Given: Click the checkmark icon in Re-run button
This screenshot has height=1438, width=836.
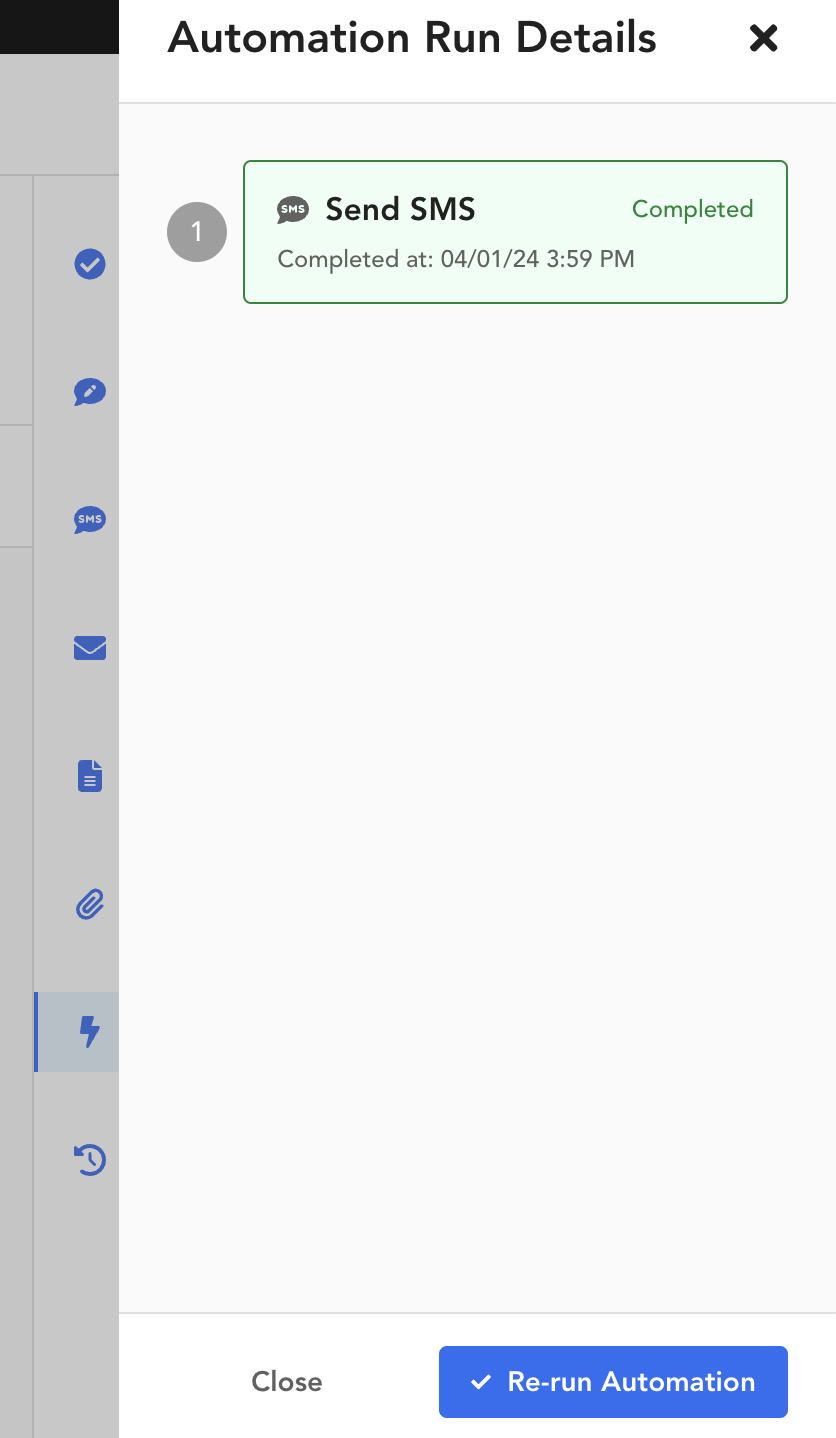Looking at the screenshot, I should [481, 1382].
